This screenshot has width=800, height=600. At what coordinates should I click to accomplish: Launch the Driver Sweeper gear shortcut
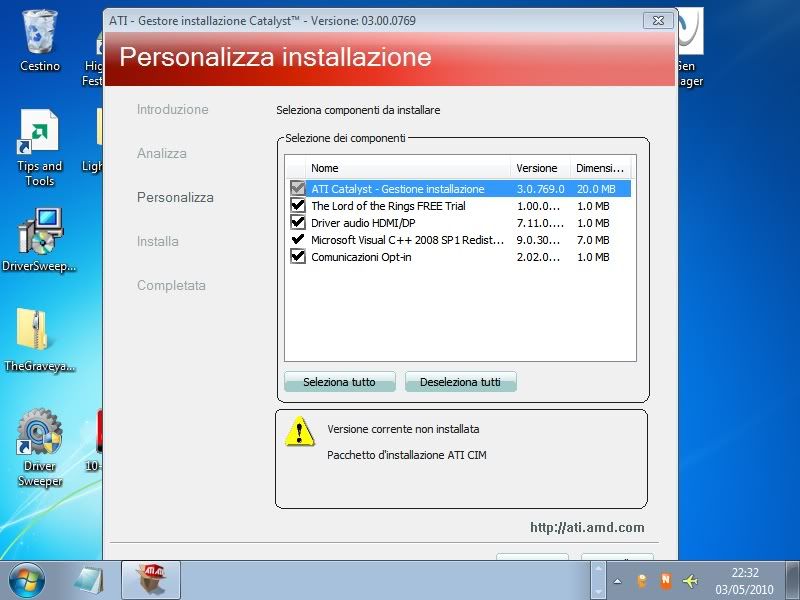pyautogui.click(x=39, y=448)
